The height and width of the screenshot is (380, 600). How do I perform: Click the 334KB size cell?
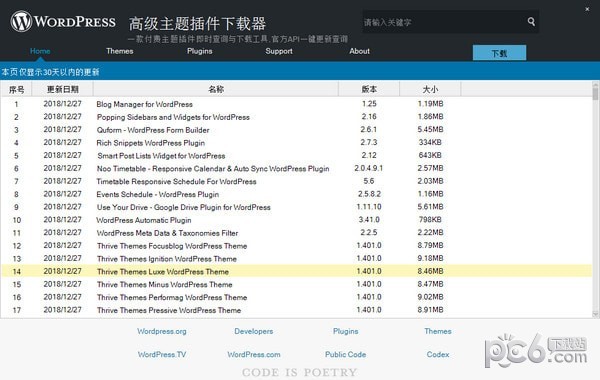click(x=430, y=142)
